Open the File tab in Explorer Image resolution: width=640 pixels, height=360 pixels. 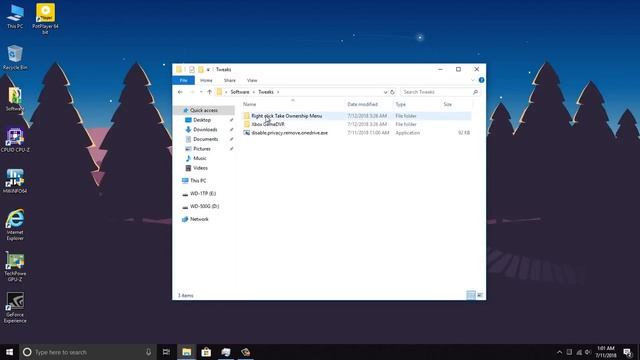click(184, 80)
